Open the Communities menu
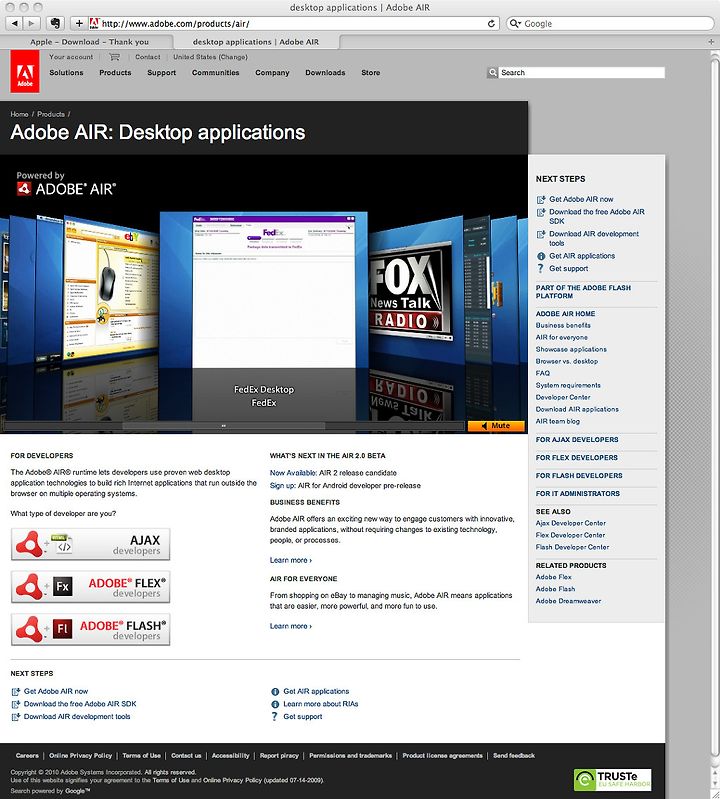Image resolution: width=720 pixels, height=799 pixels. click(x=216, y=73)
